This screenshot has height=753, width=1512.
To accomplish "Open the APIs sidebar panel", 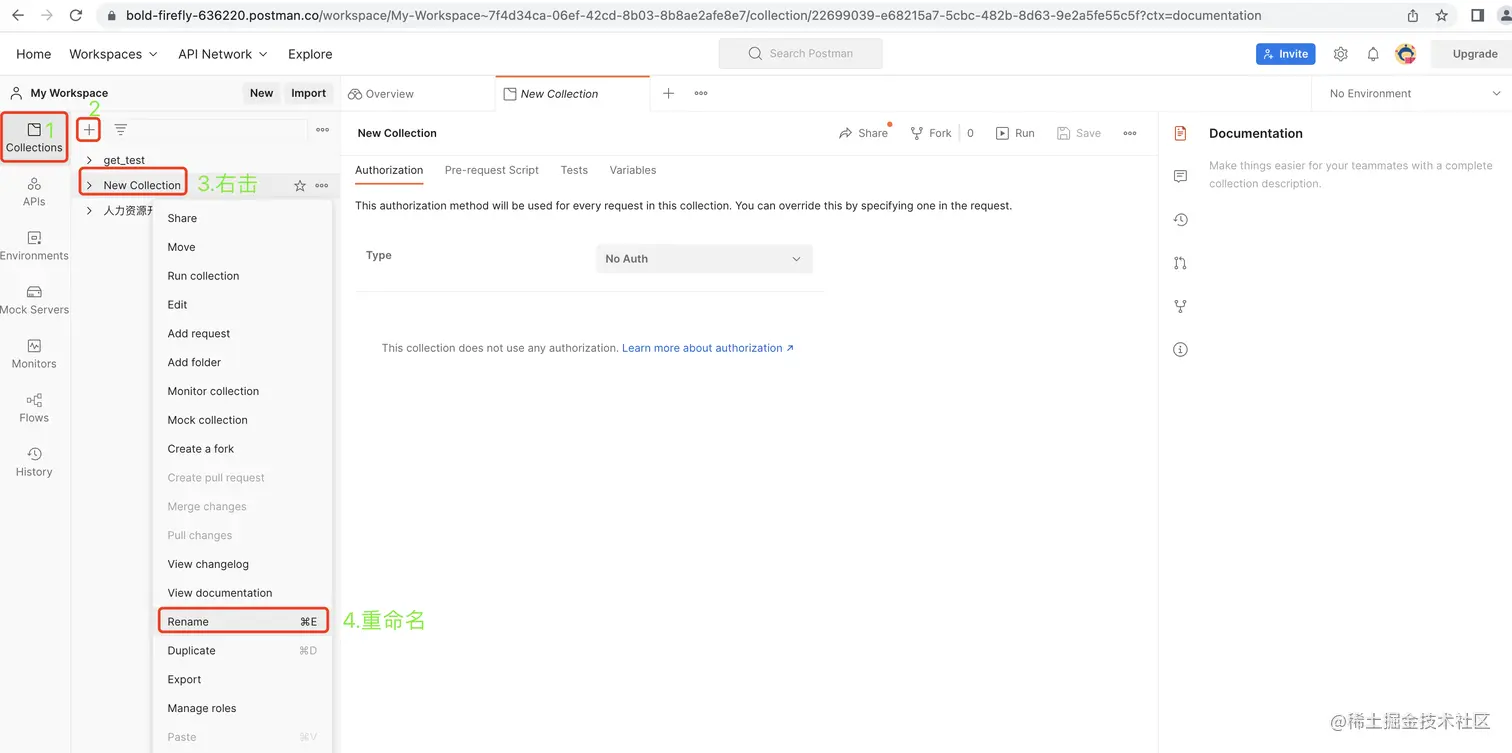I will pos(34,192).
